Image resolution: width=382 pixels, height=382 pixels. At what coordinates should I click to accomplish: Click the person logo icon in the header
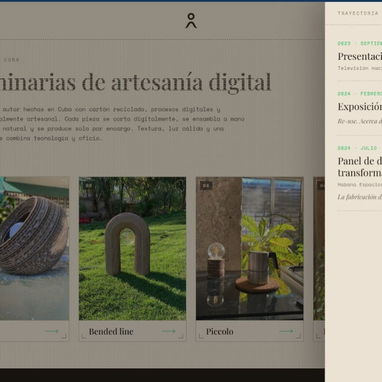pyautogui.click(x=191, y=20)
